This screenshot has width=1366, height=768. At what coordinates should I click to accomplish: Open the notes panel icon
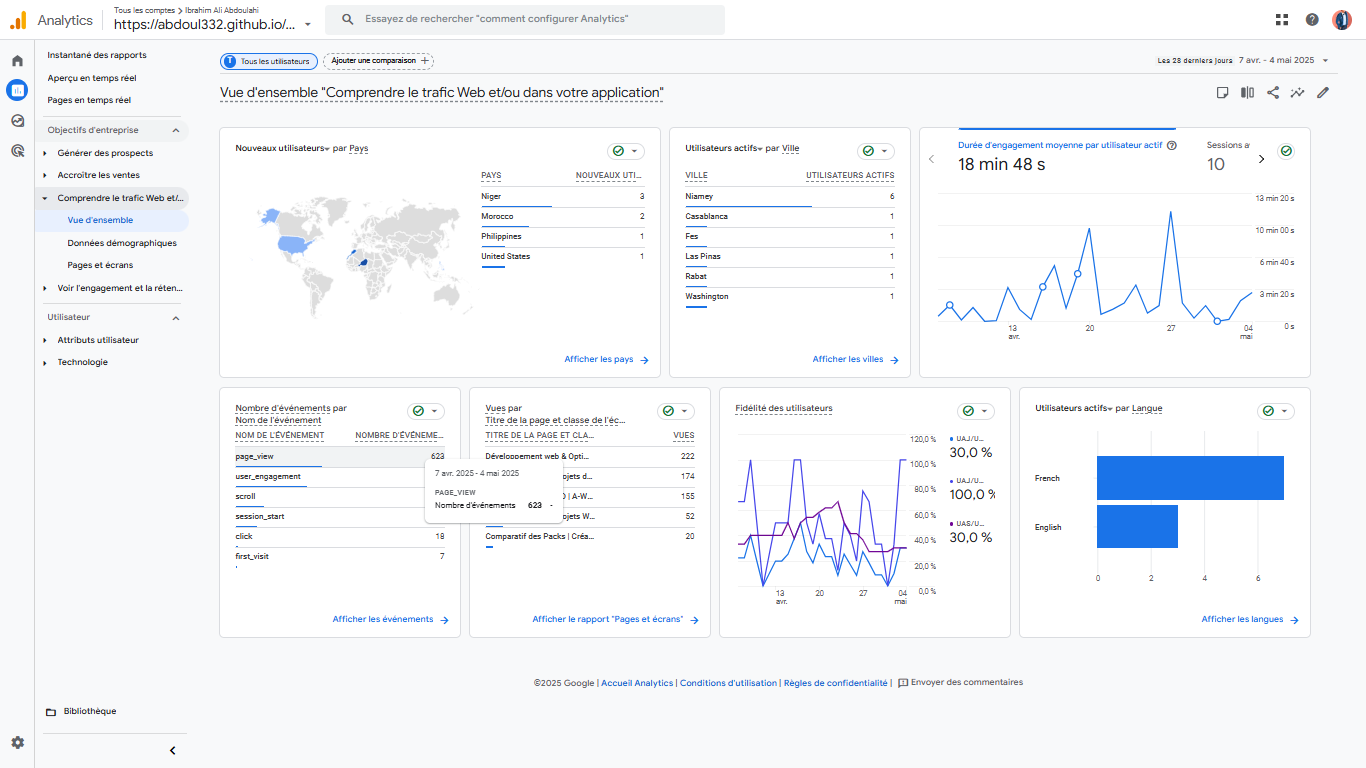tap(1222, 93)
